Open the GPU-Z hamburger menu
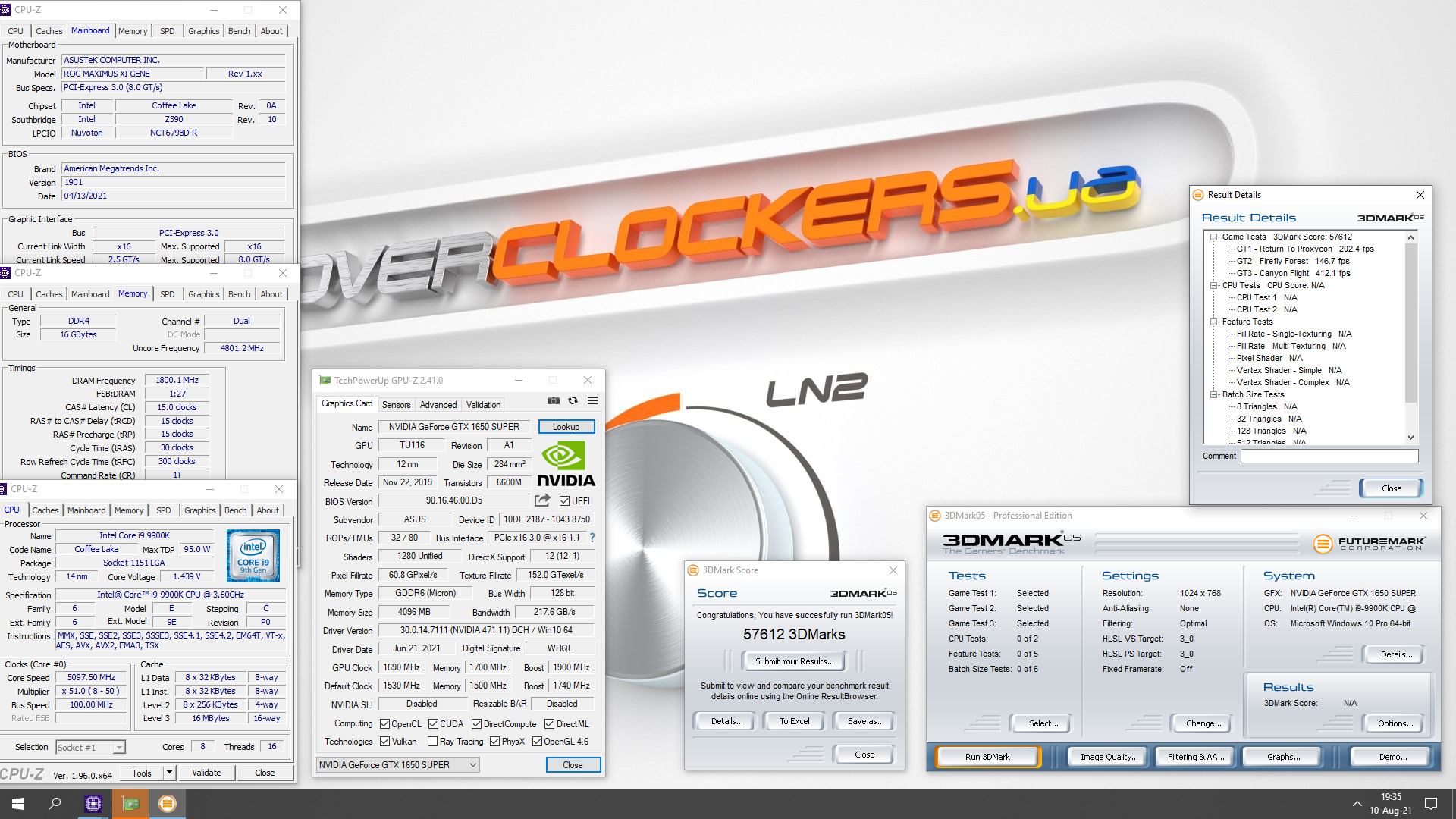The width and height of the screenshot is (1456, 819). click(x=592, y=400)
